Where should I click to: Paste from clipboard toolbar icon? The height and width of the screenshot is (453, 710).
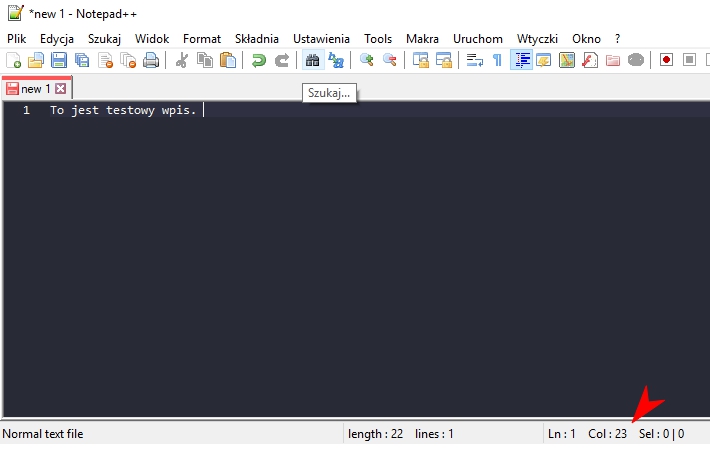point(228,60)
